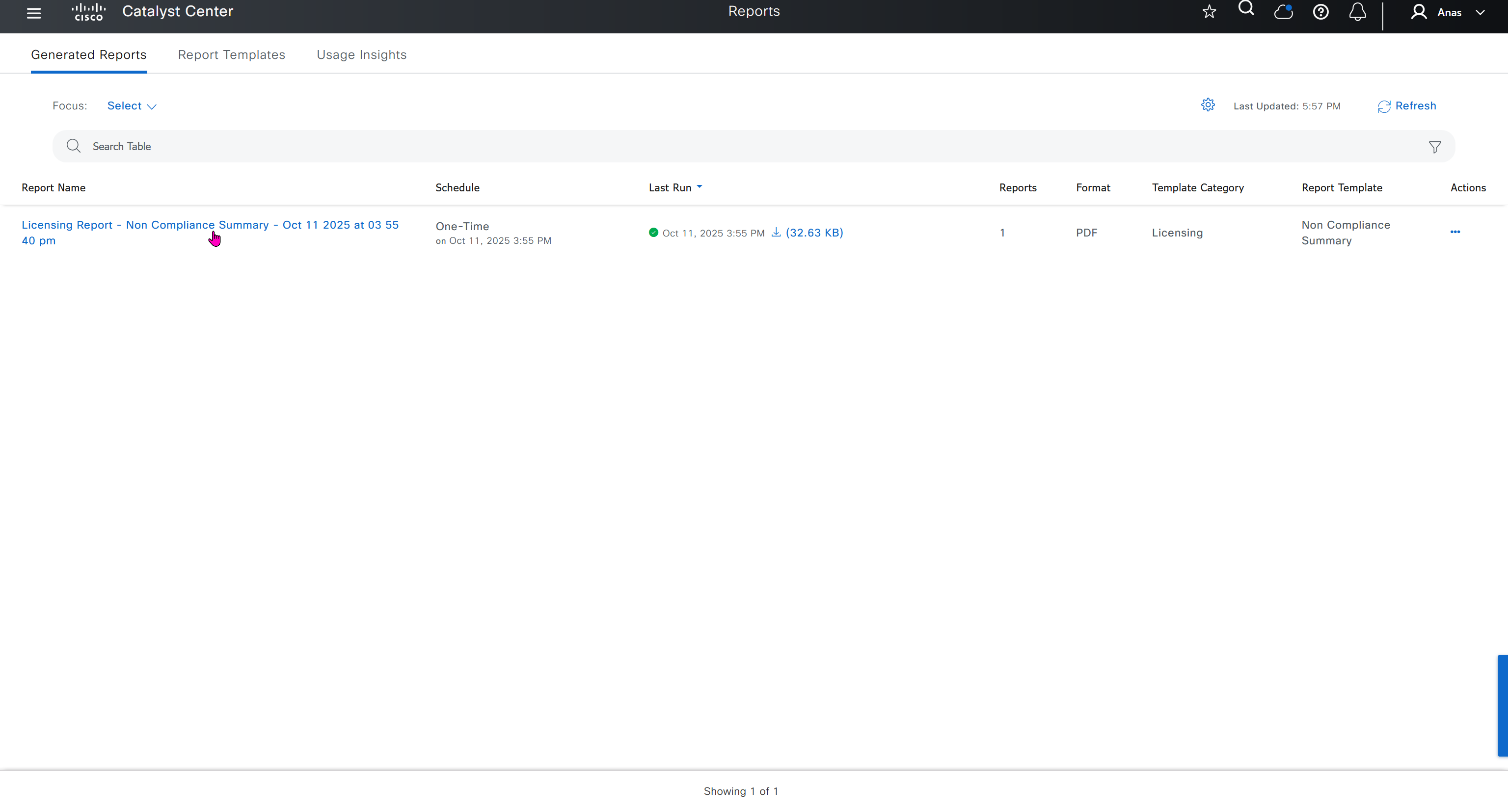Open row actions three-dot menu
The width and height of the screenshot is (1508, 812).
(x=1454, y=232)
